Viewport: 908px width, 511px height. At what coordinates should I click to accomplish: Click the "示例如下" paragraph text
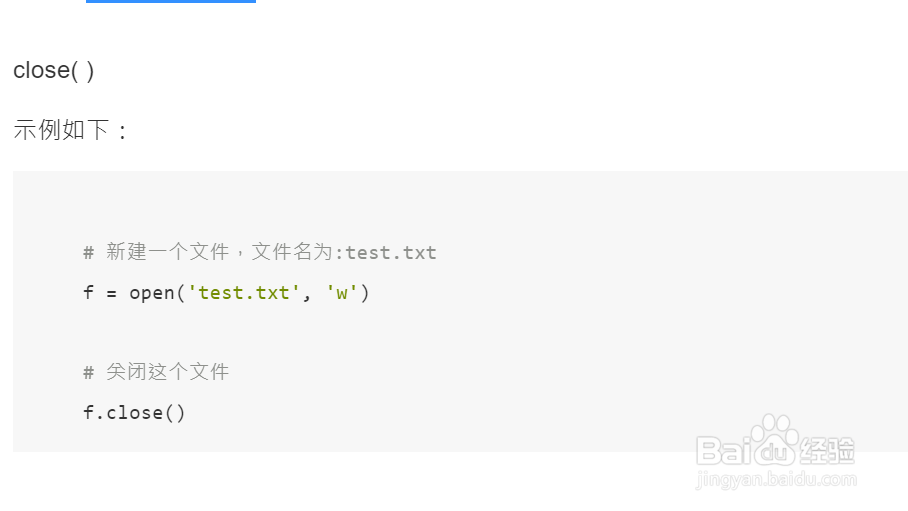click(x=61, y=130)
